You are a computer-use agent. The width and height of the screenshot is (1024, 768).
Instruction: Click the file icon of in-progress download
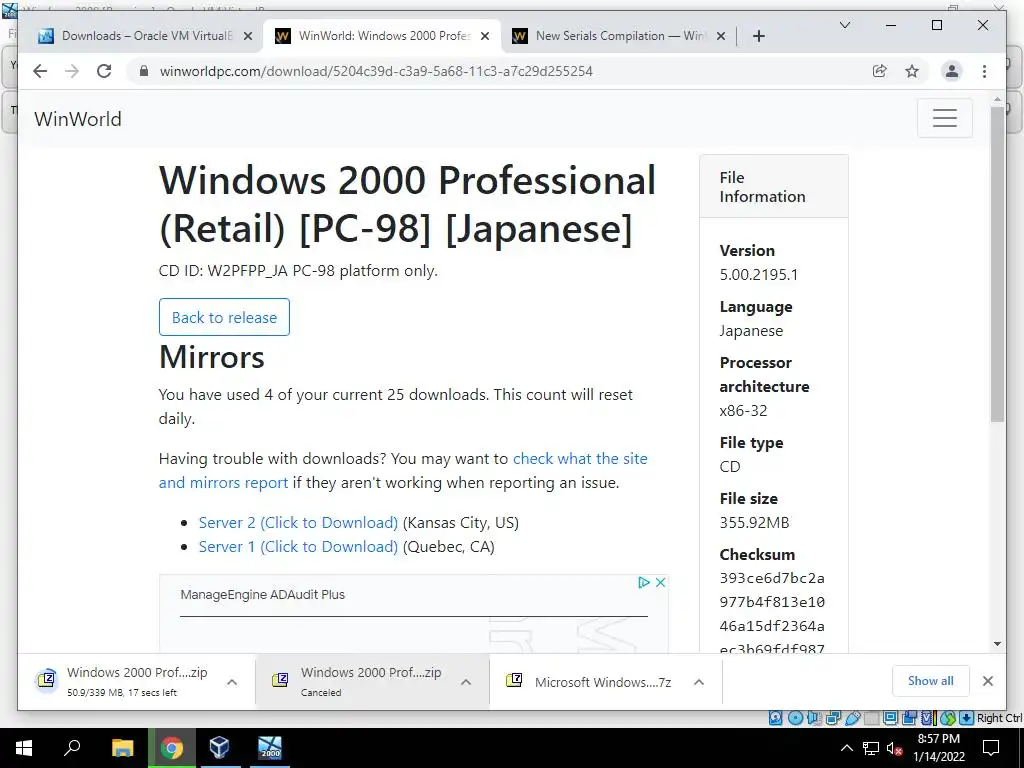[46, 680]
